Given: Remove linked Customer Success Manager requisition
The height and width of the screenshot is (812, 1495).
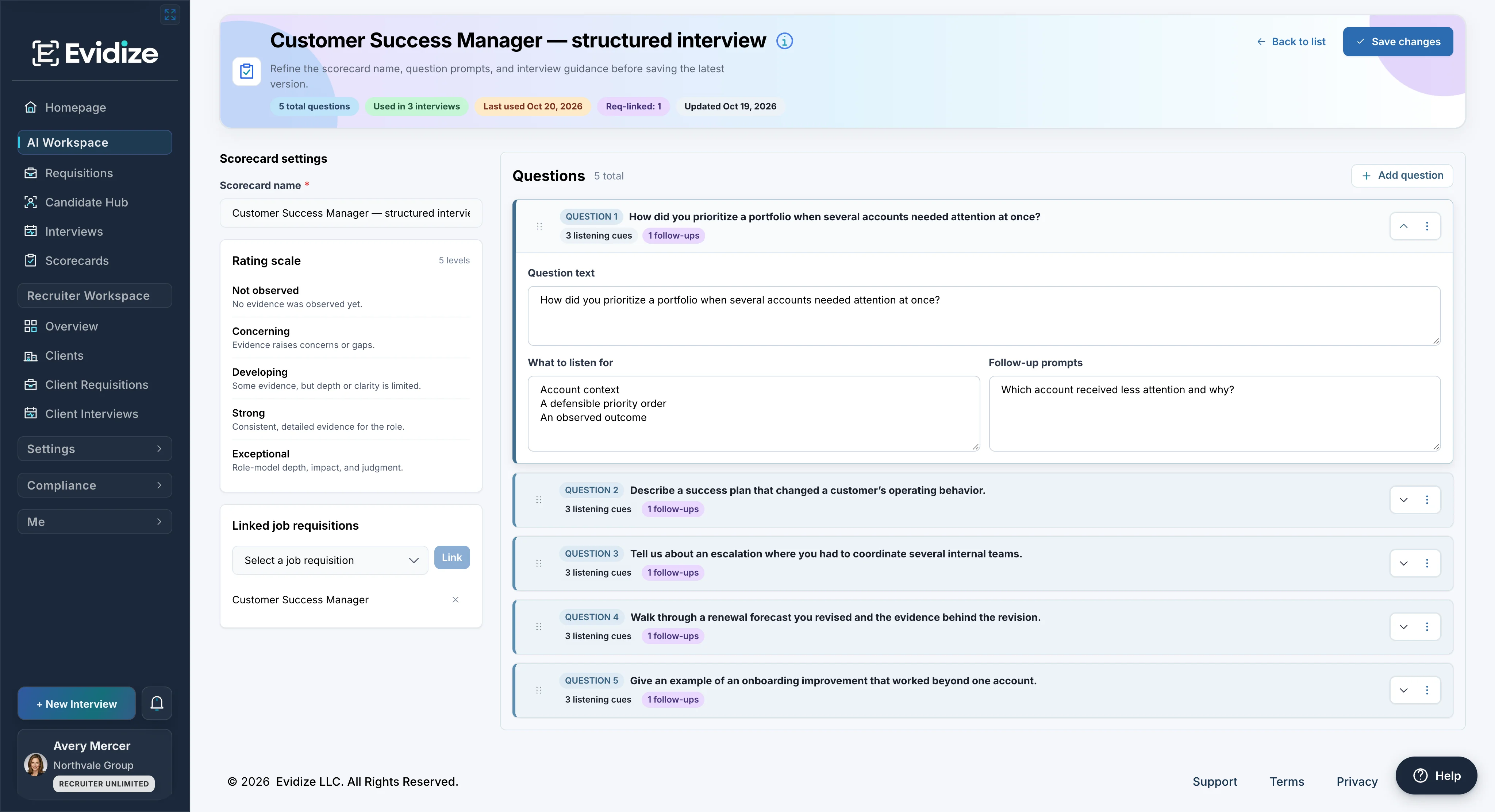Looking at the screenshot, I should [456, 600].
